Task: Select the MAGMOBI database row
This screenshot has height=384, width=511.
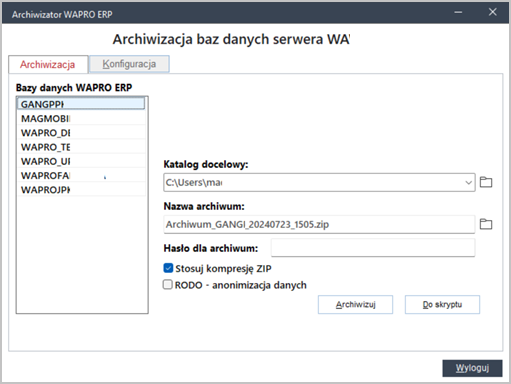Action: [x=81, y=118]
